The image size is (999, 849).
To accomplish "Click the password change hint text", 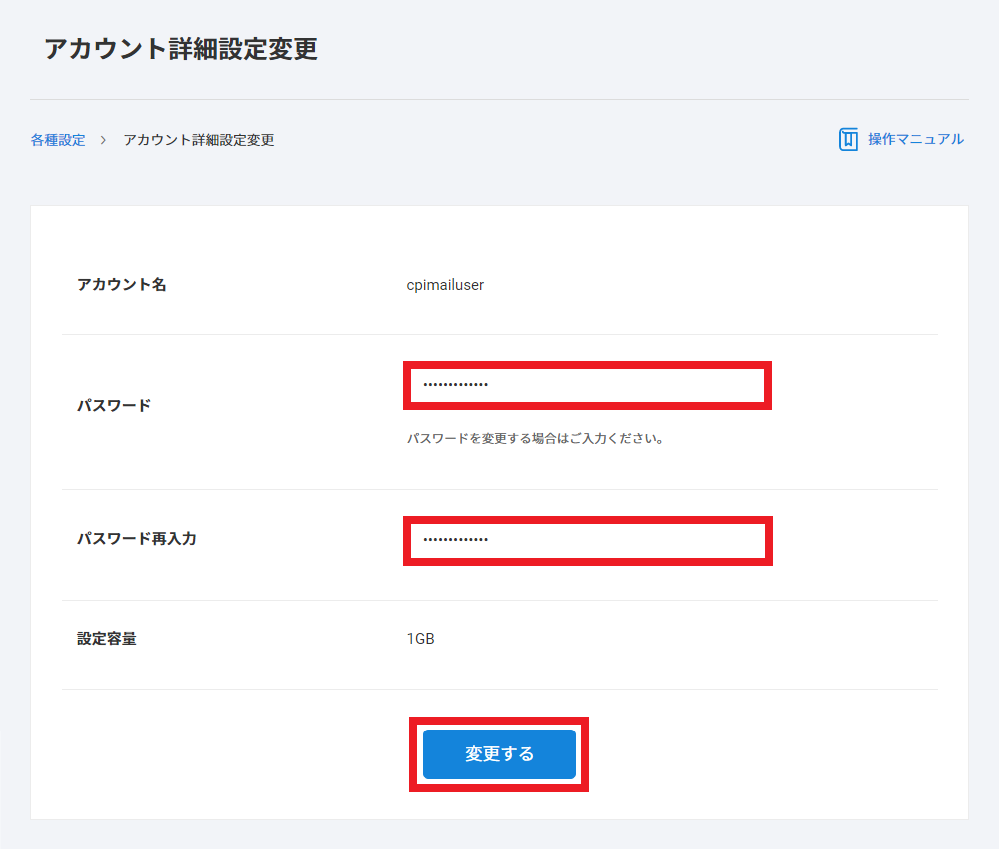I will coord(536,438).
